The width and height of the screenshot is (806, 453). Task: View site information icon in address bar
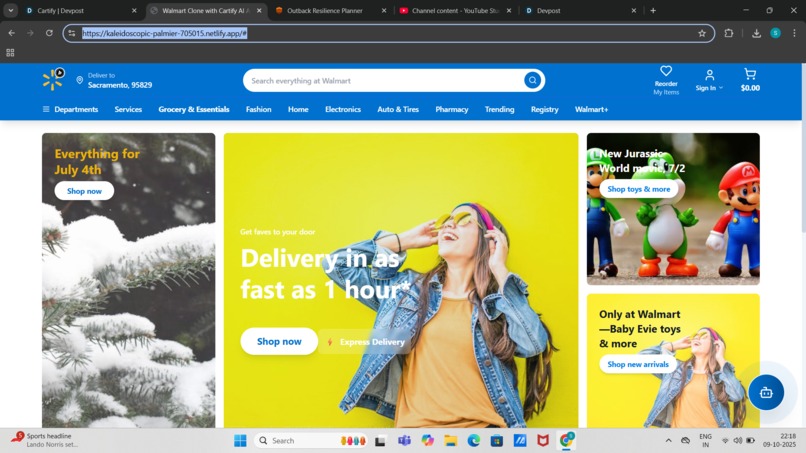click(x=72, y=33)
